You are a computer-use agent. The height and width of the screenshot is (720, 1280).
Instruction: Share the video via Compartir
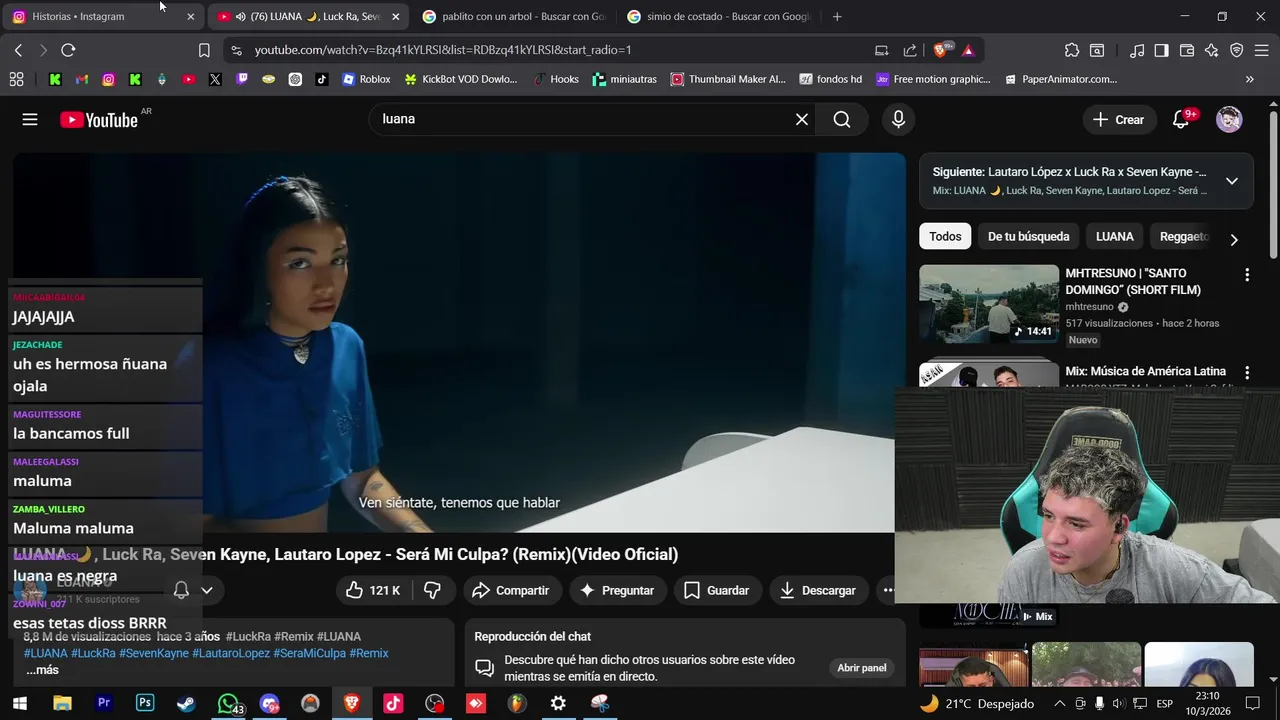pos(510,591)
